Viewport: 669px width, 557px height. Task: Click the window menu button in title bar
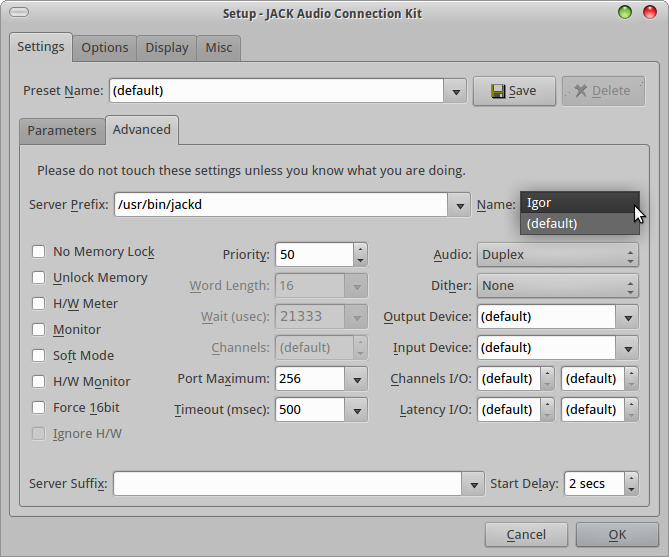coord(19,12)
